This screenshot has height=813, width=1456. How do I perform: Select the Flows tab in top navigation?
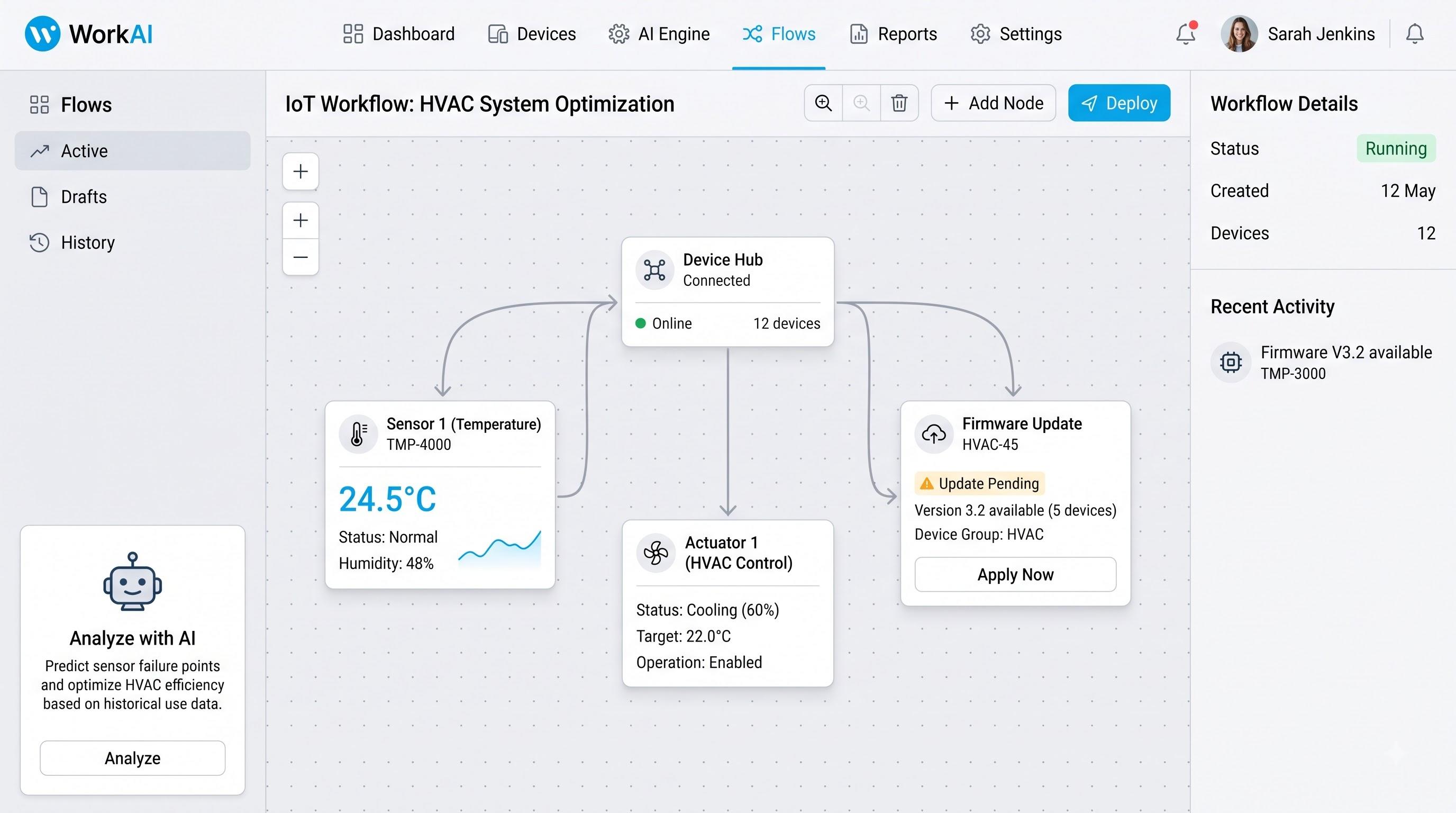click(x=779, y=34)
